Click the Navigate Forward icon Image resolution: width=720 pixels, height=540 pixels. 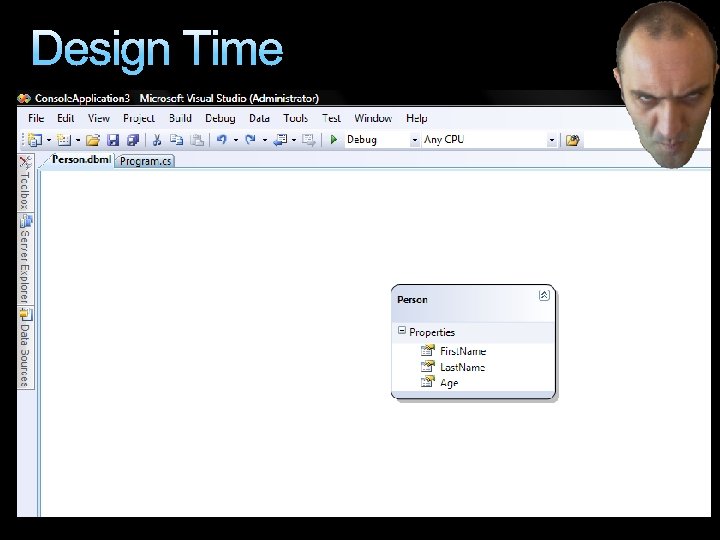[x=309, y=140]
